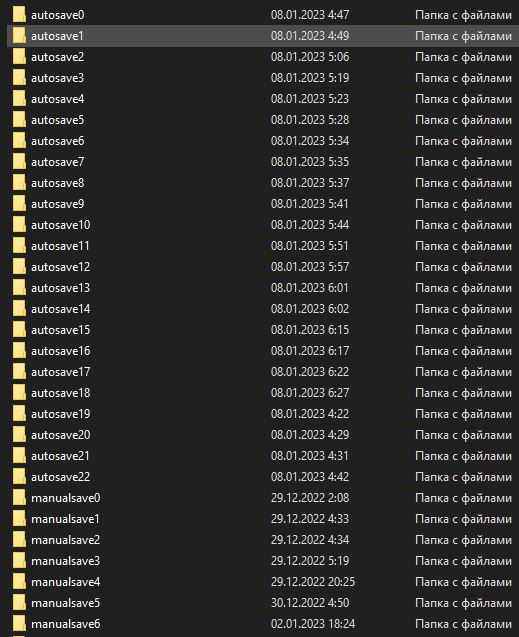This screenshot has width=519, height=637.
Task: Click file type text for autosave7
Action: 463,162
